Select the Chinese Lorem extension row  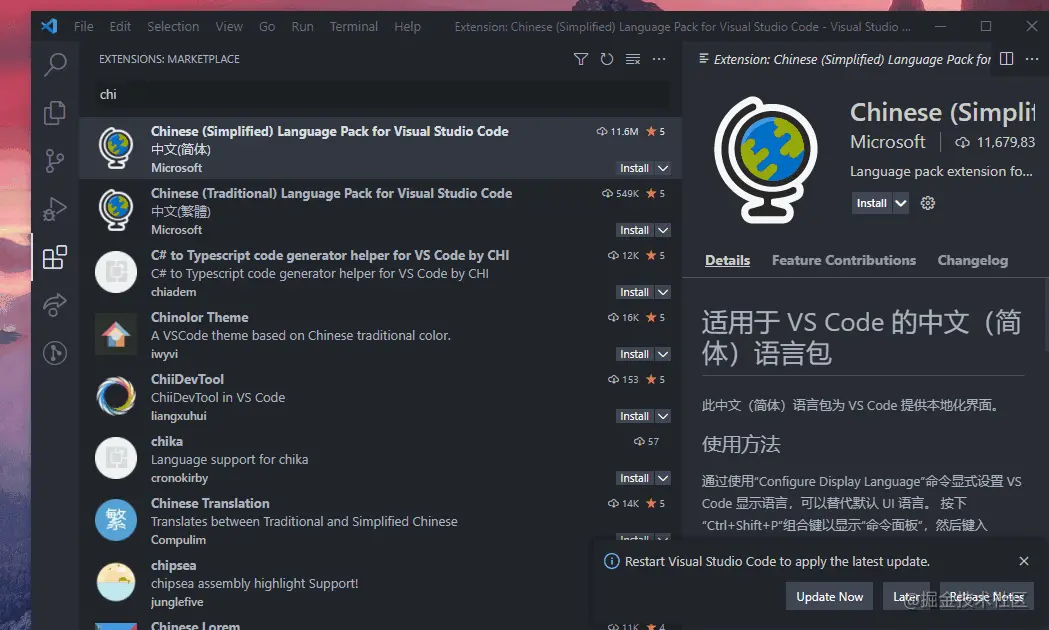pyautogui.click(x=380, y=623)
